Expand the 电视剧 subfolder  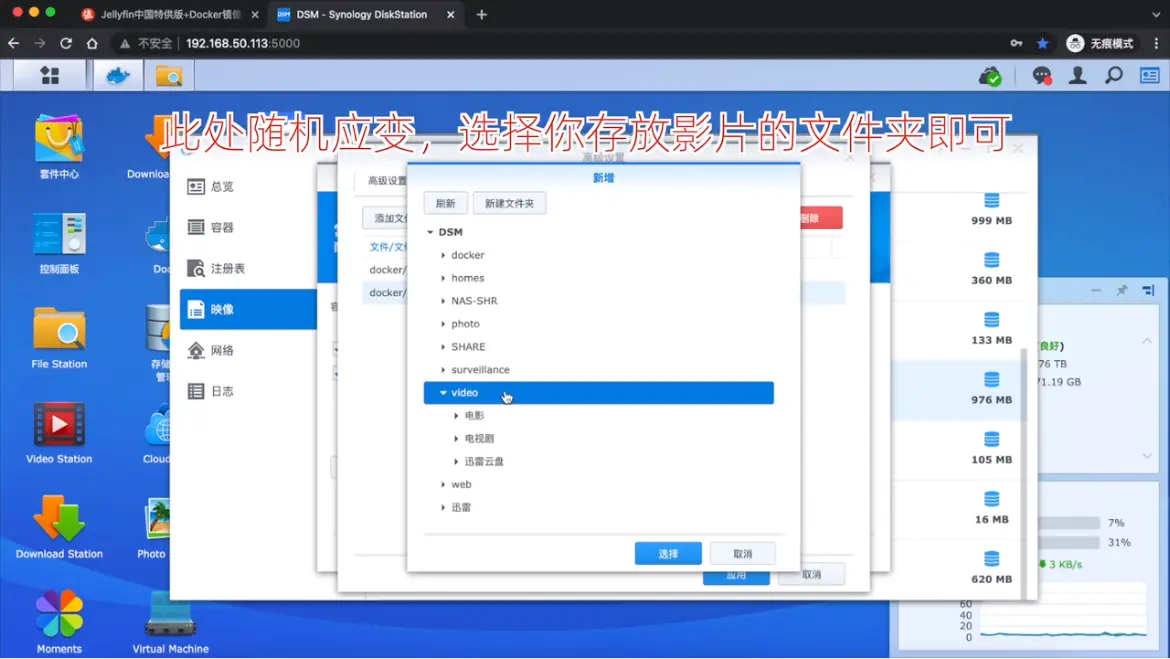tap(457, 439)
